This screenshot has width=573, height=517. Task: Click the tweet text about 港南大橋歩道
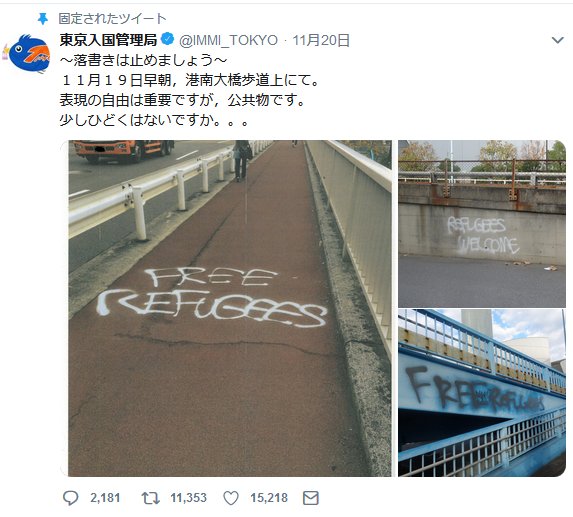pyautogui.click(x=189, y=80)
